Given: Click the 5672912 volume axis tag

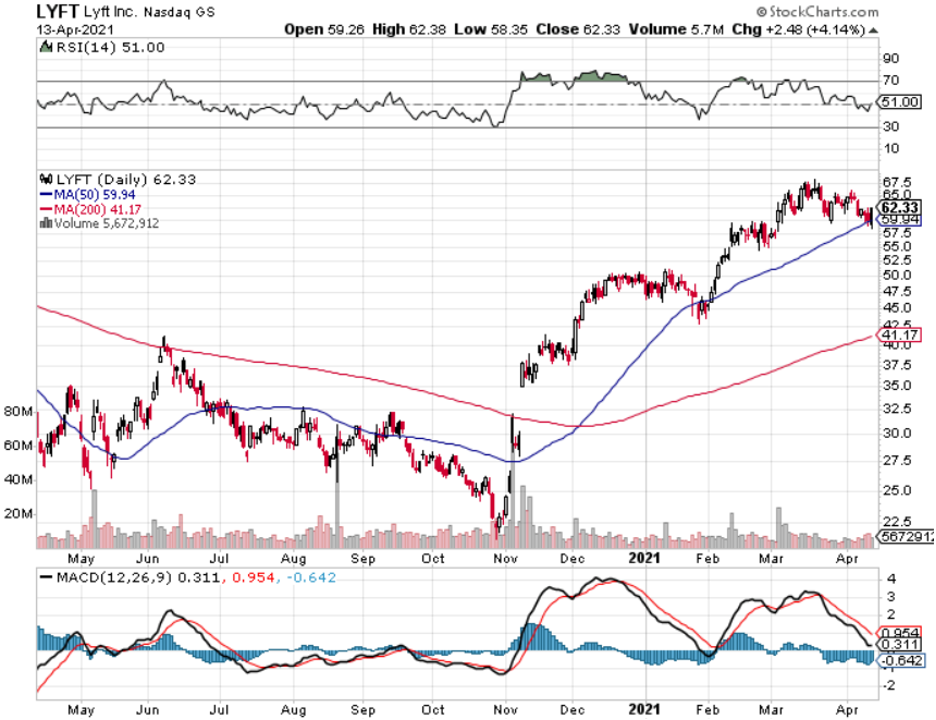Looking at the screenshot, I should pyautogui.click(x=906, y=537).
